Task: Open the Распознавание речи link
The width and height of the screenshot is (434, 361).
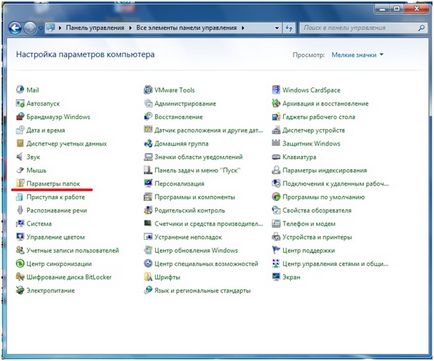Action: 57,210
